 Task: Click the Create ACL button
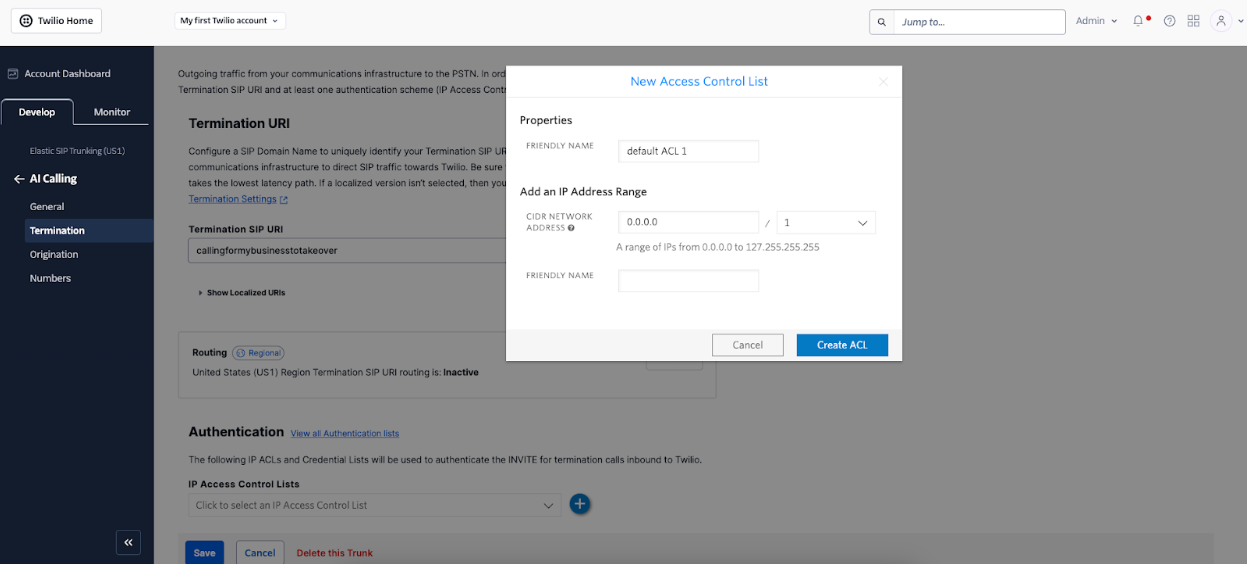tap(842, 345)
